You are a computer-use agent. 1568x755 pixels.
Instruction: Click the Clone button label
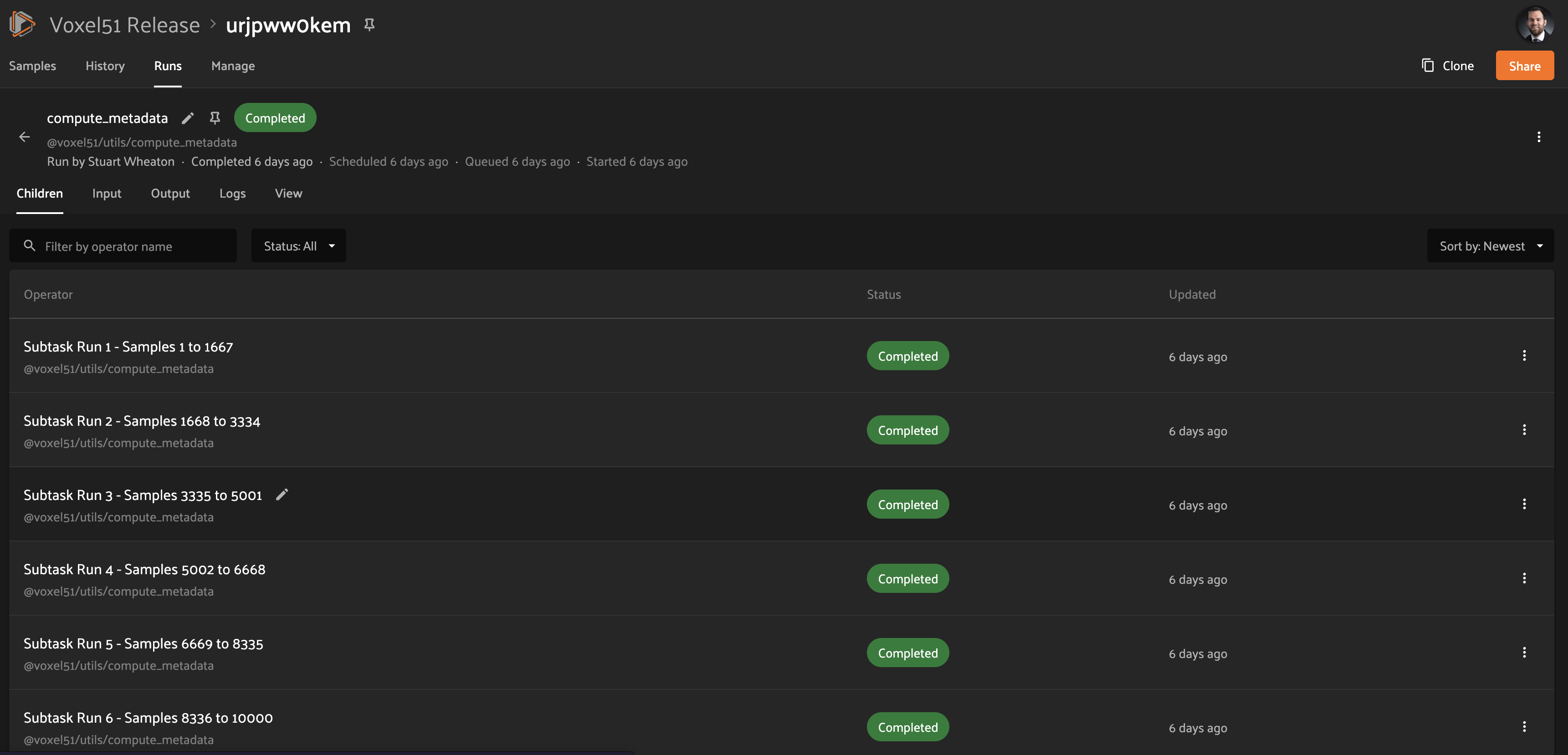point(1458,66)
